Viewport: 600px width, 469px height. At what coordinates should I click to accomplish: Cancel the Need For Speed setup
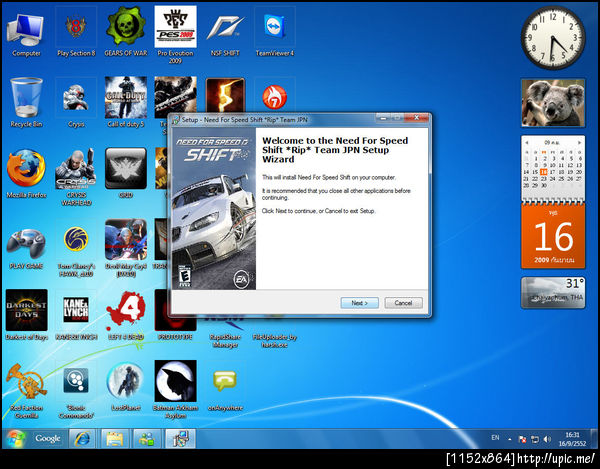pos(403,303)
